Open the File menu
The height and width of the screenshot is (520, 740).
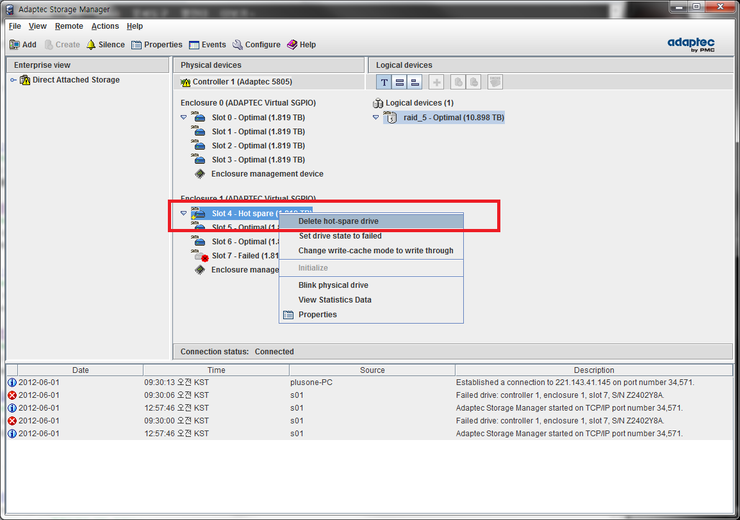click(x=15, y=26)
